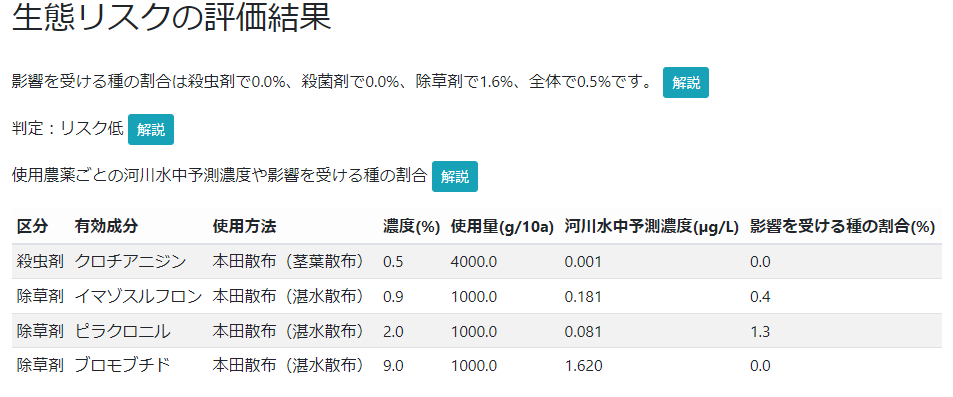Click affected ratio 0.0 in クロチアニジン row
Screen dimensions: 953x397
click(760, 262)
